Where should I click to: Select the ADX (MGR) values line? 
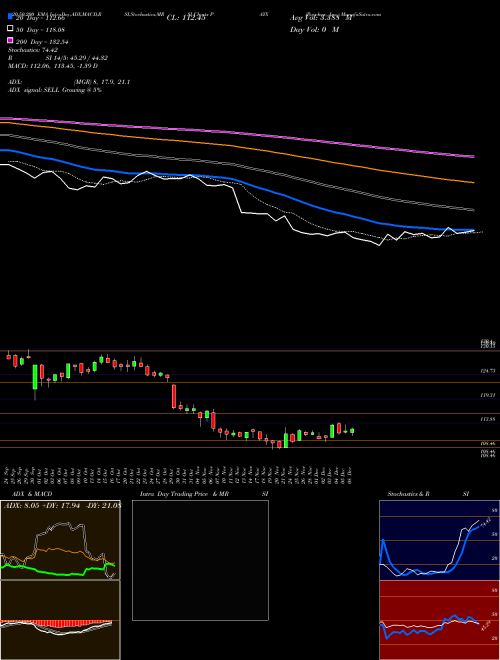(69, 82)
